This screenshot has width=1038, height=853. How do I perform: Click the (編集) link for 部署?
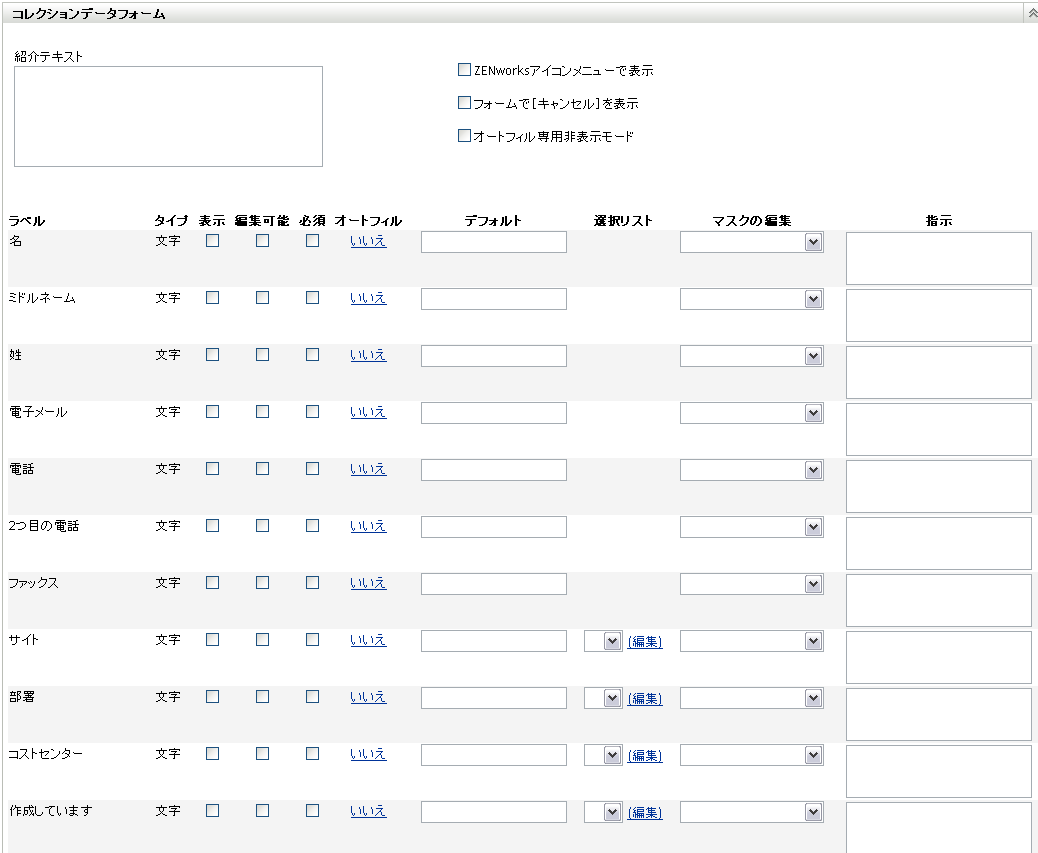[x=645, y=699]
